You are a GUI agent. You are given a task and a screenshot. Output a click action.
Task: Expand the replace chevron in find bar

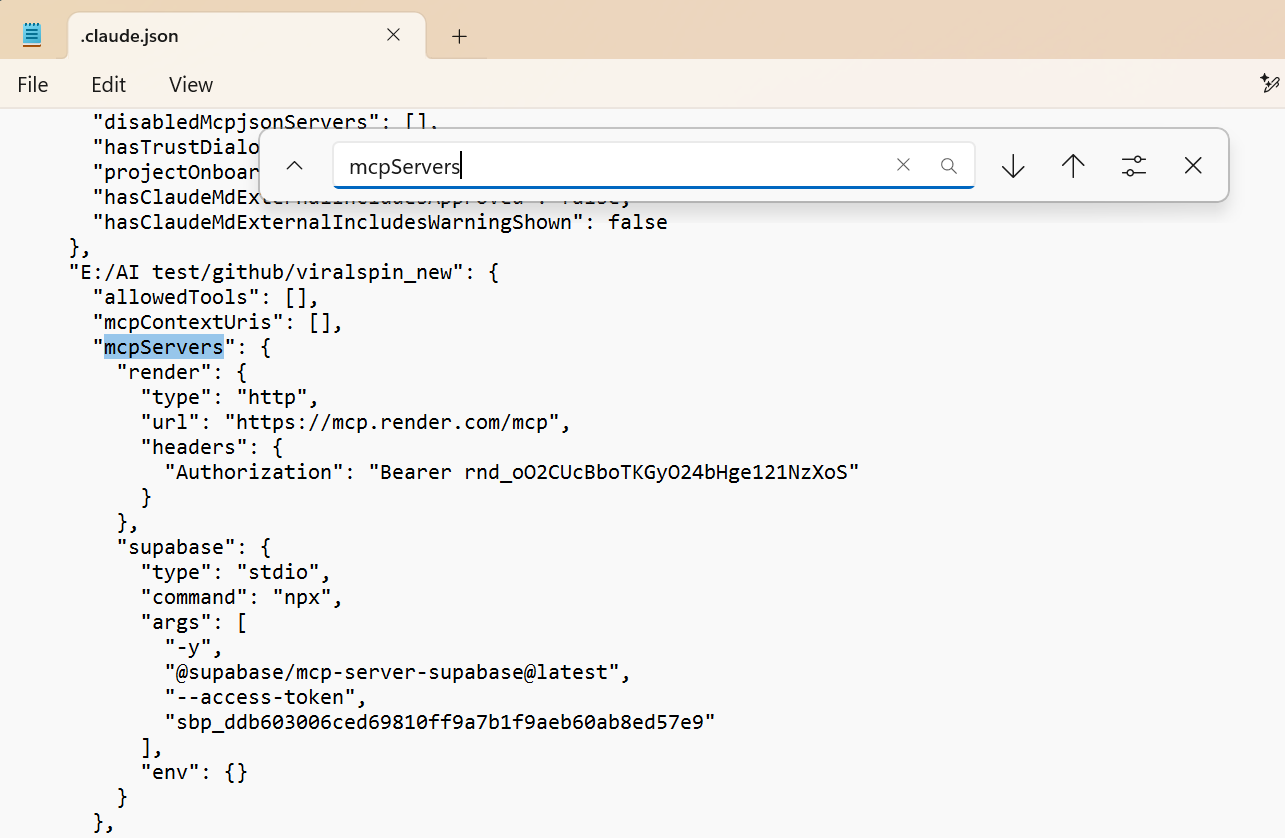pos(294,166)
